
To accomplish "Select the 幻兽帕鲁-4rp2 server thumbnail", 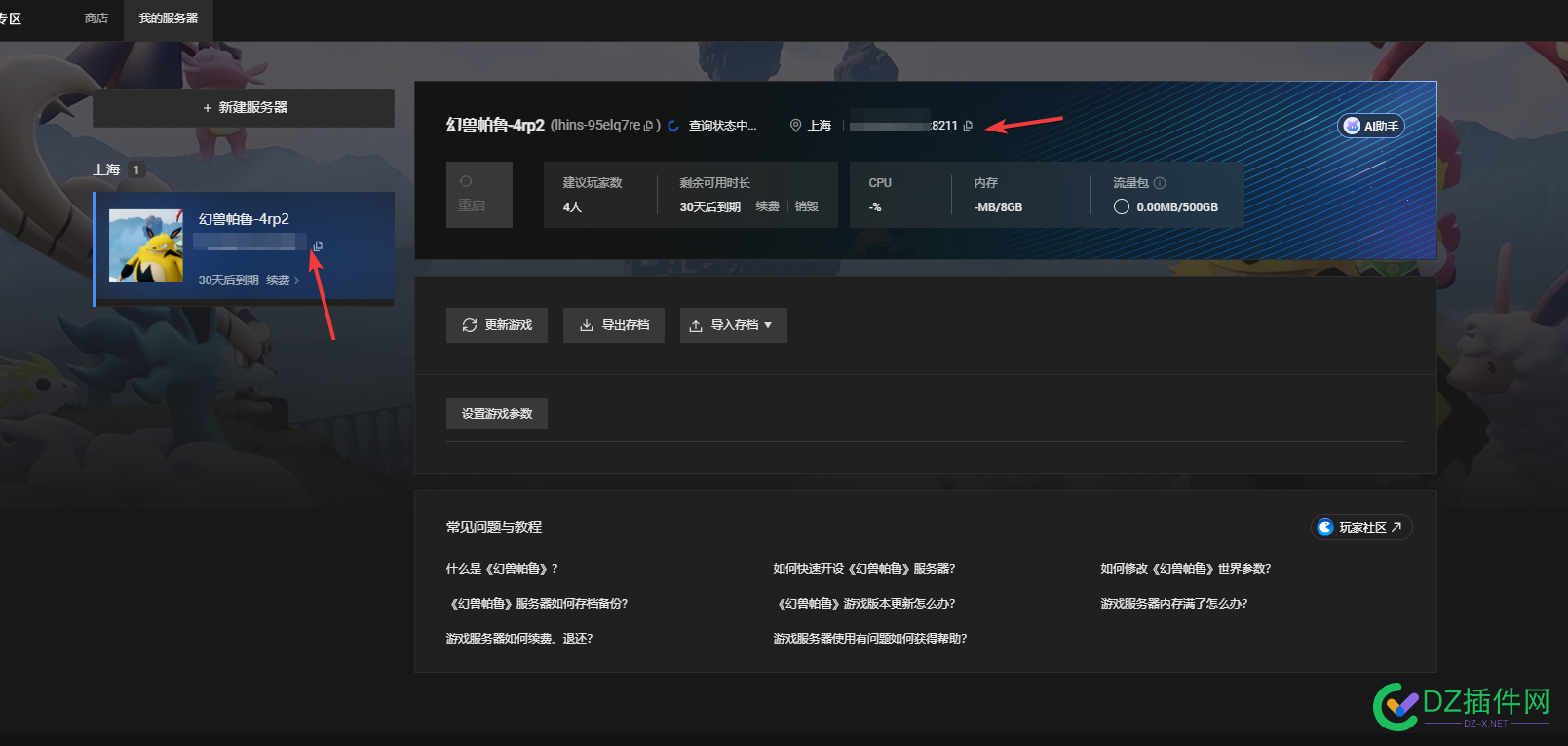I will (146, 245).
